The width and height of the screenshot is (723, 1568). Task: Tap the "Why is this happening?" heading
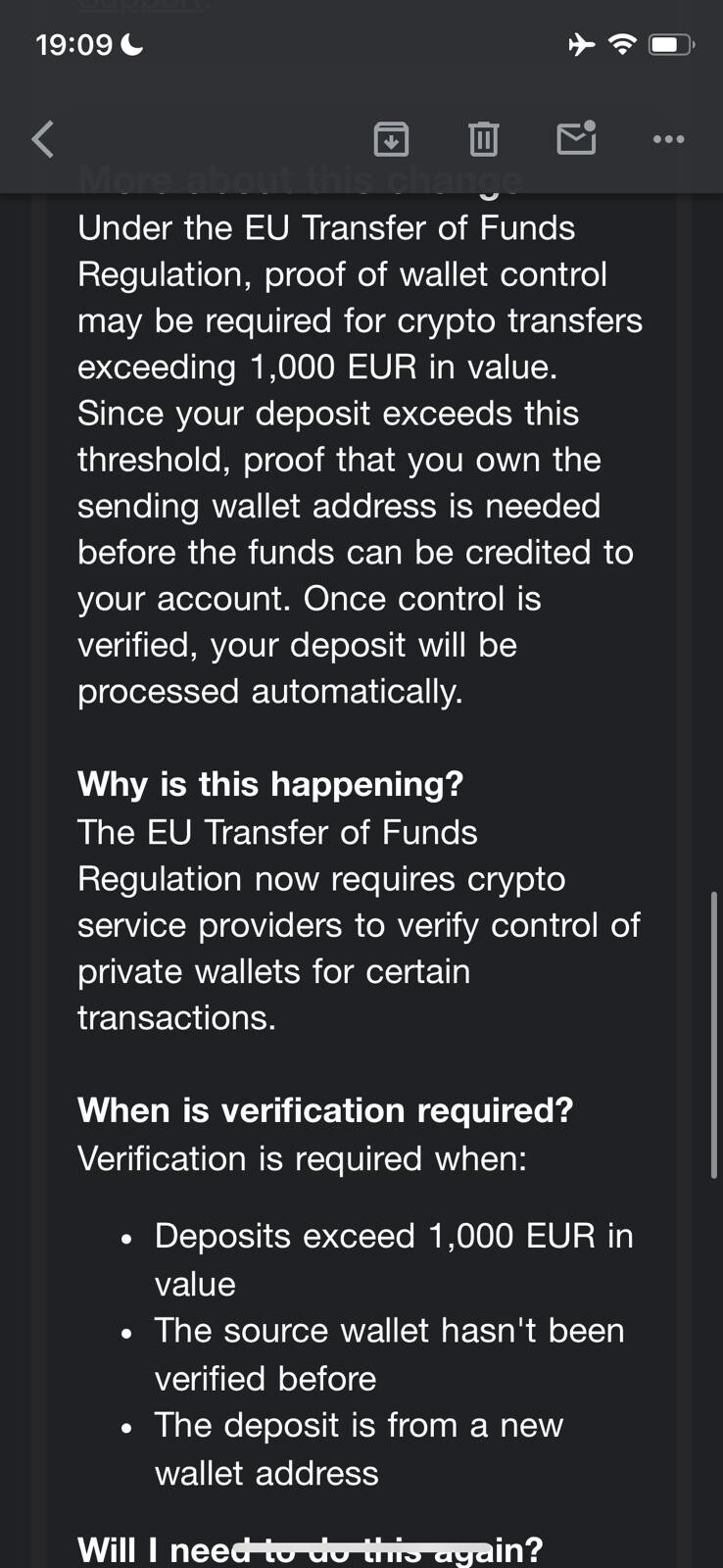[x=270, y=784]
